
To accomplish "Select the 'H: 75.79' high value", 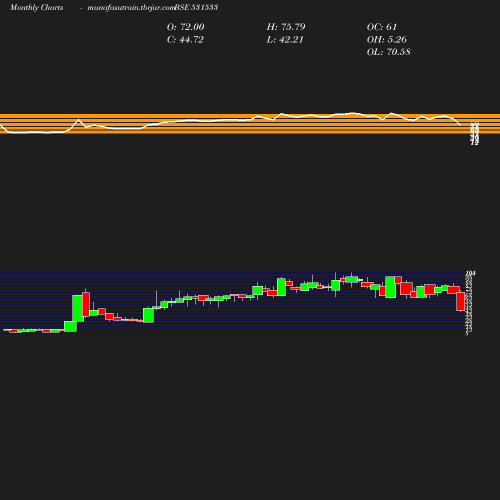I will click(x=286, y=27).
